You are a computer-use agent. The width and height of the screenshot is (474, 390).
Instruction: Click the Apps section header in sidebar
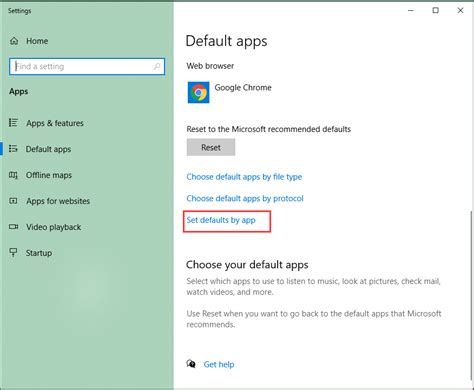[19, 92]
